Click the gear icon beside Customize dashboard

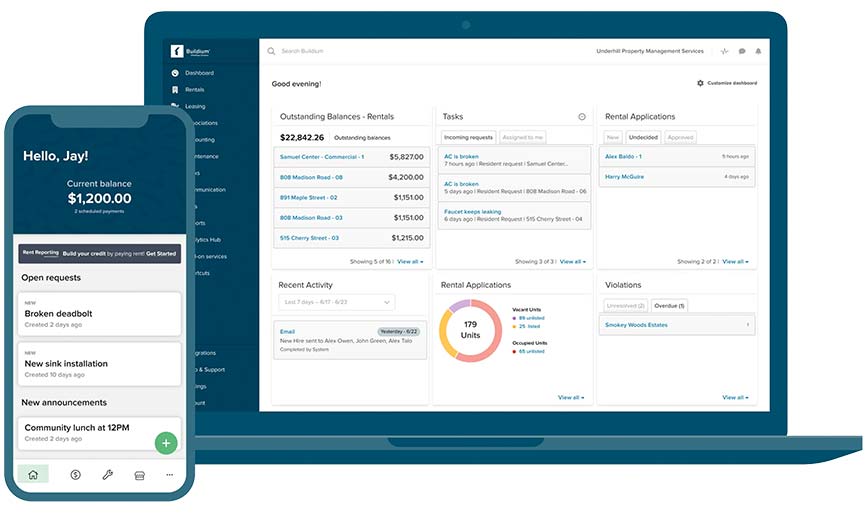click(x=700, y=83)
